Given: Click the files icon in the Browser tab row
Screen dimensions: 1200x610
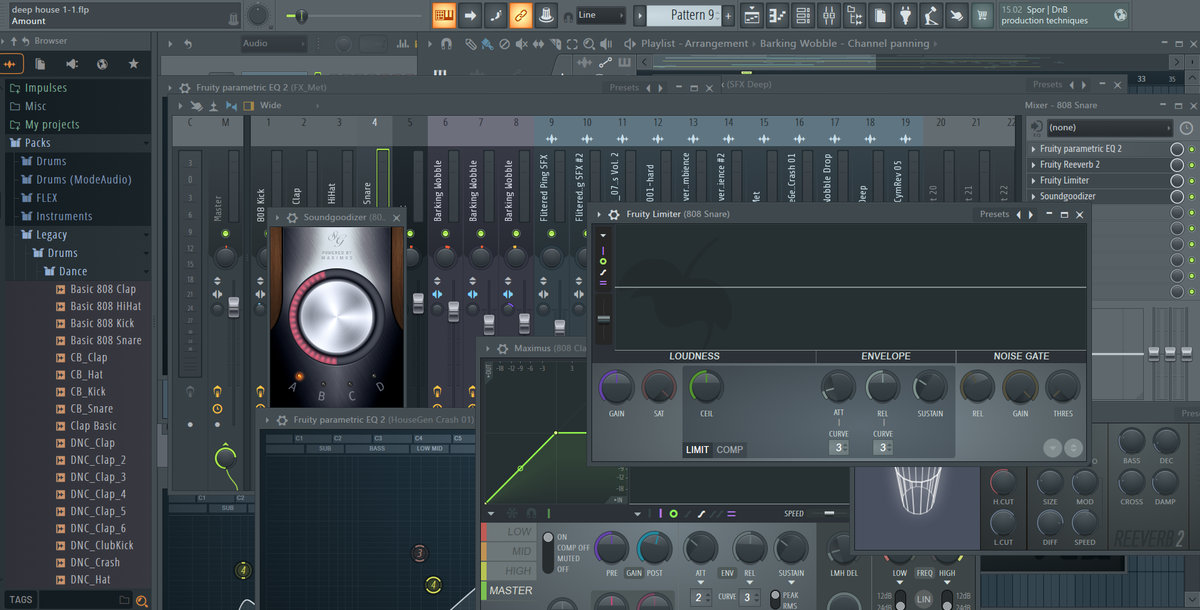Looking at the screenshot, I should 40,64.
